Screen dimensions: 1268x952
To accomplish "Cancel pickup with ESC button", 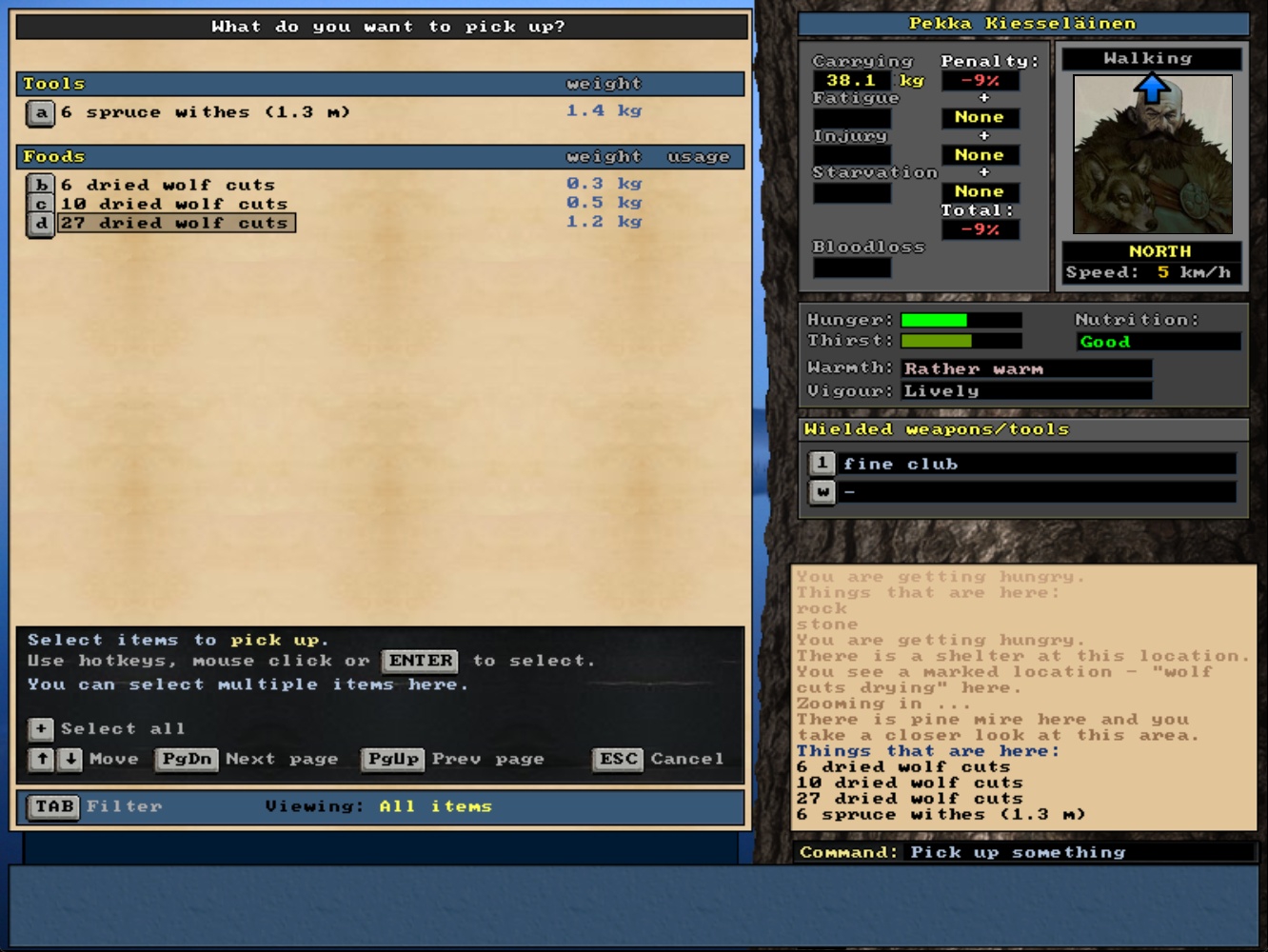I will [619, 760].
